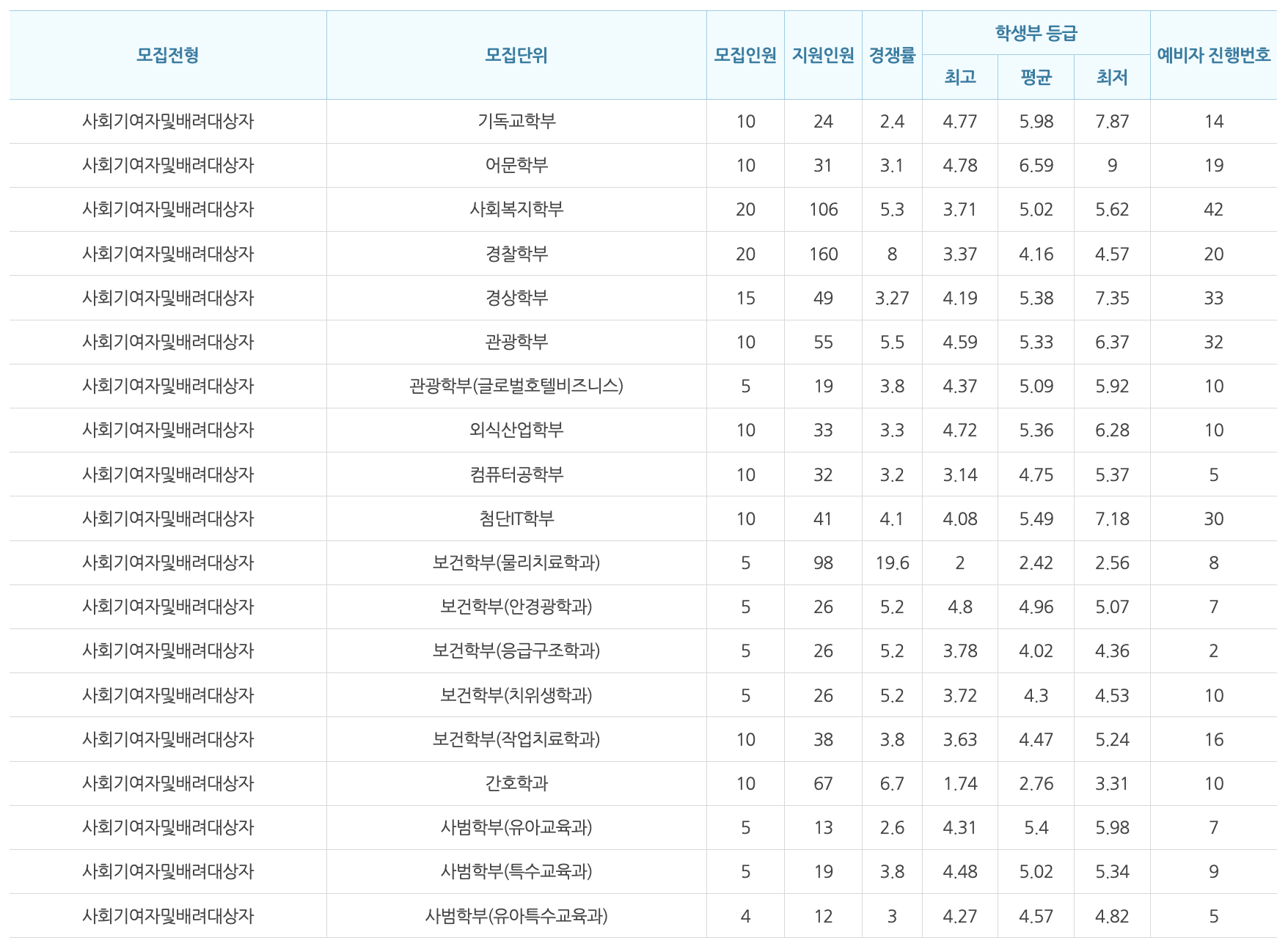Select the 컴퓨터공학부 row
The image size is (1288, 946).
click(x=515, y=474)
